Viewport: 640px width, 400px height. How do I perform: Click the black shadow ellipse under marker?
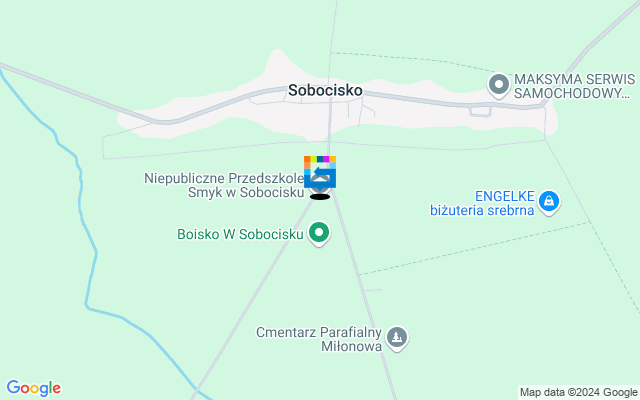320,197
